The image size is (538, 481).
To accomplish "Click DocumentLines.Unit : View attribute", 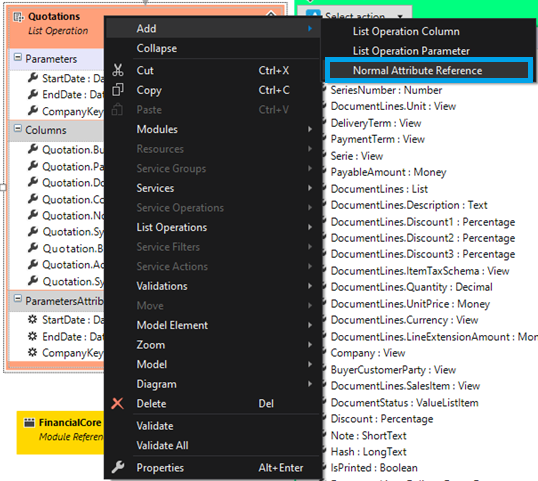I will coord(393,106).
